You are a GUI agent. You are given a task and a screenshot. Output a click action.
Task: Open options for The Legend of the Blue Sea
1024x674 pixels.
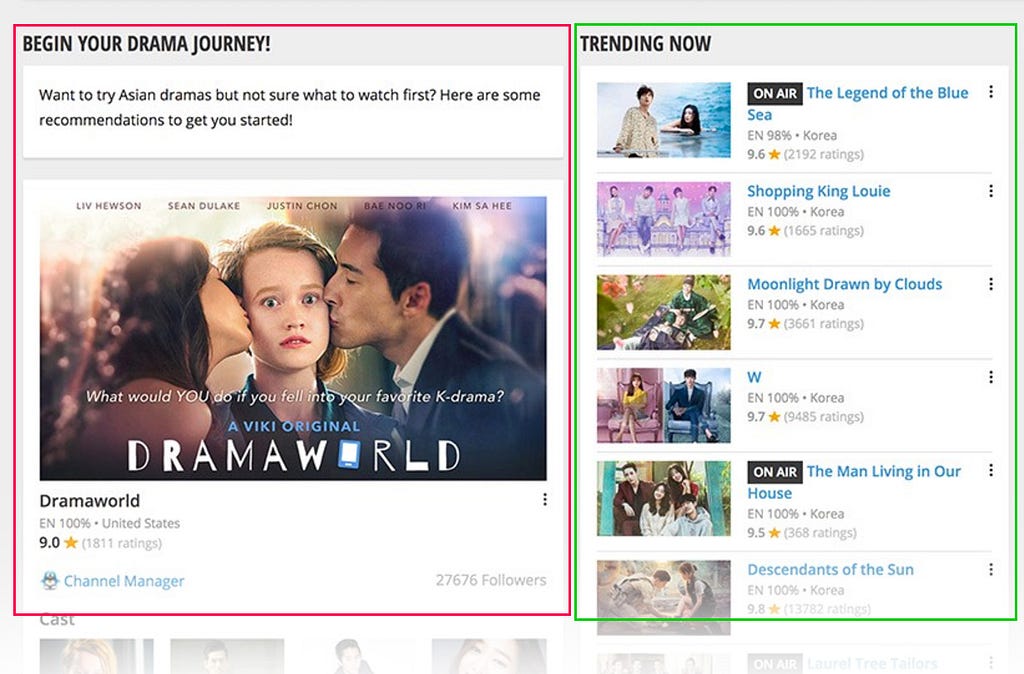[991, 92]
